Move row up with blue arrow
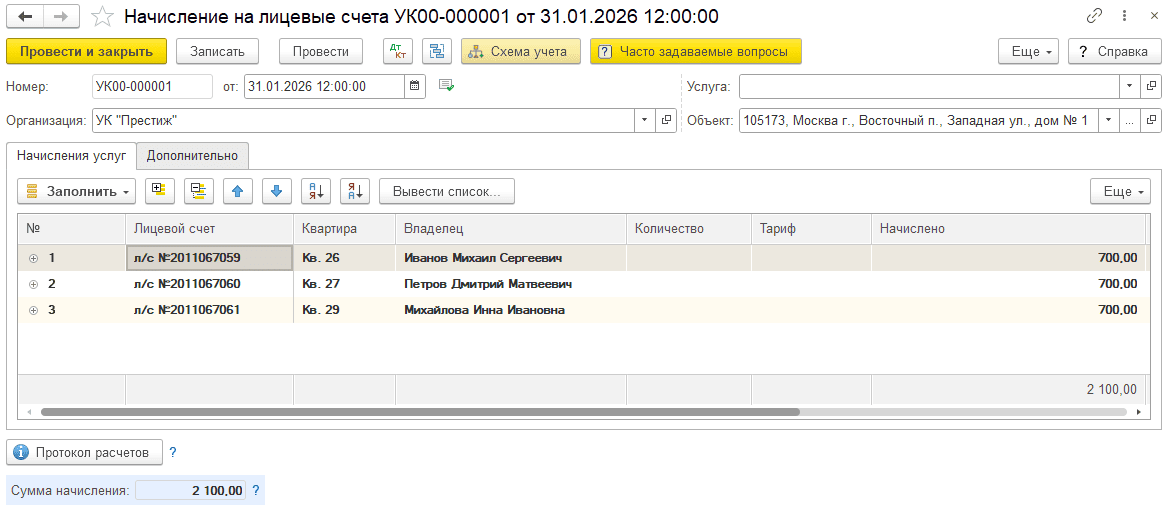 tap(238, 190)
